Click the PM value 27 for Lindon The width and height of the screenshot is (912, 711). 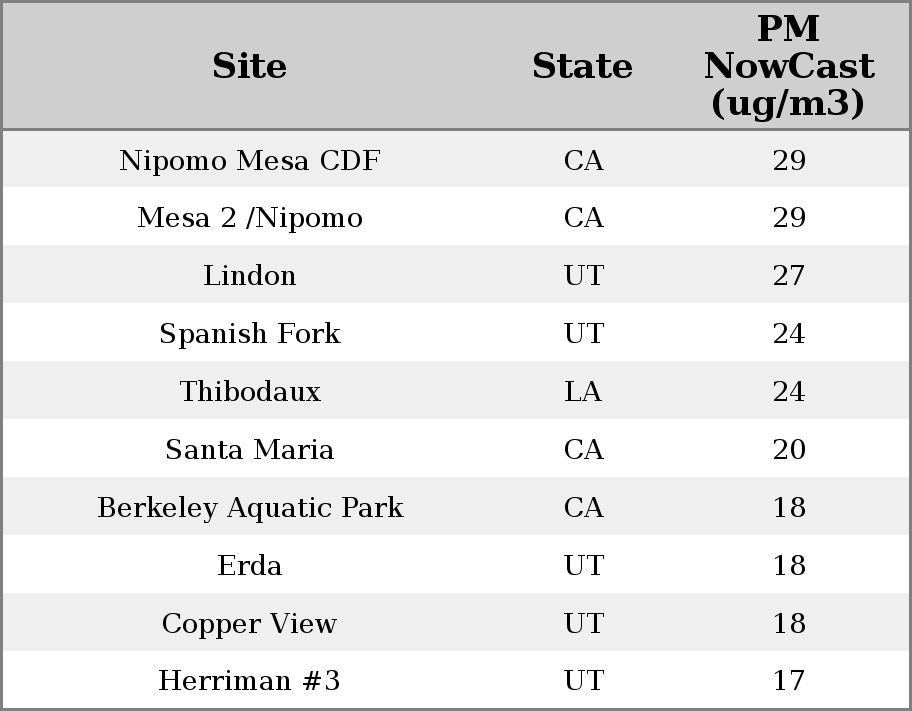click(789, 276)
